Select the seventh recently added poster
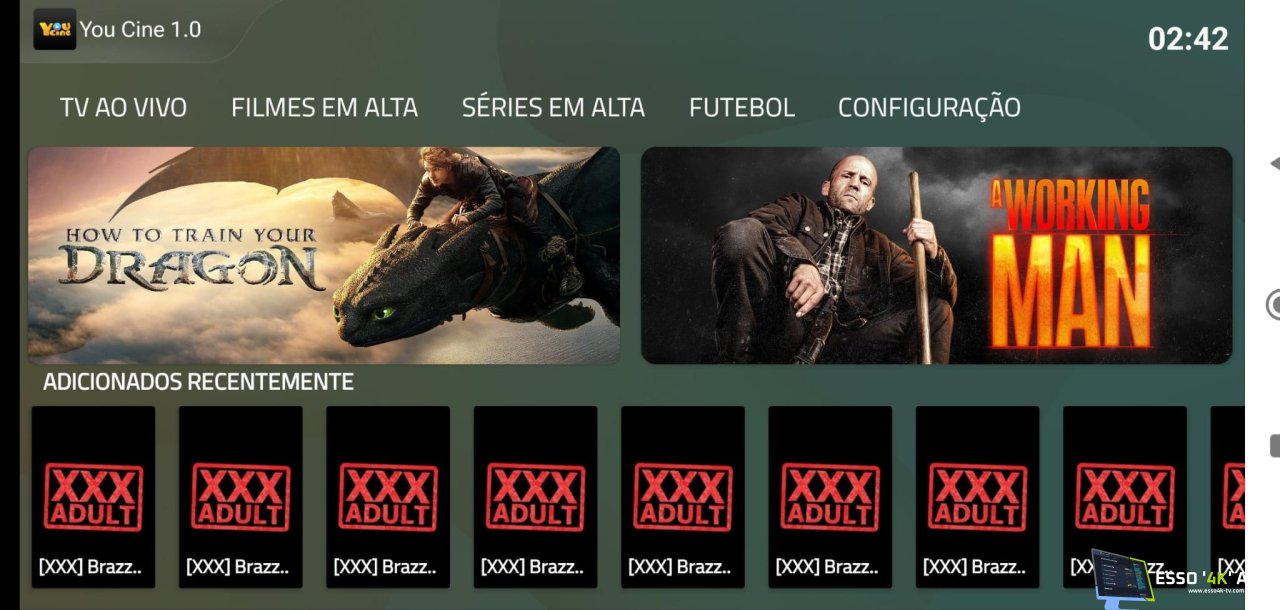 tap(977, 496)
